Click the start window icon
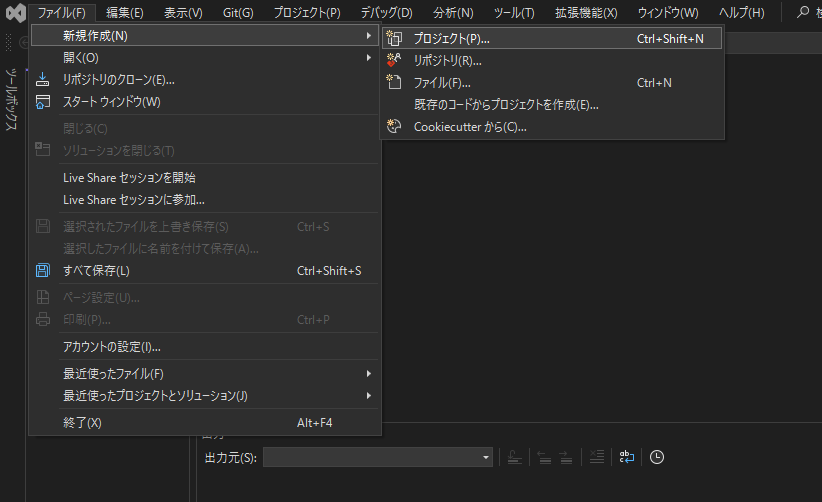 pos(43,102)
